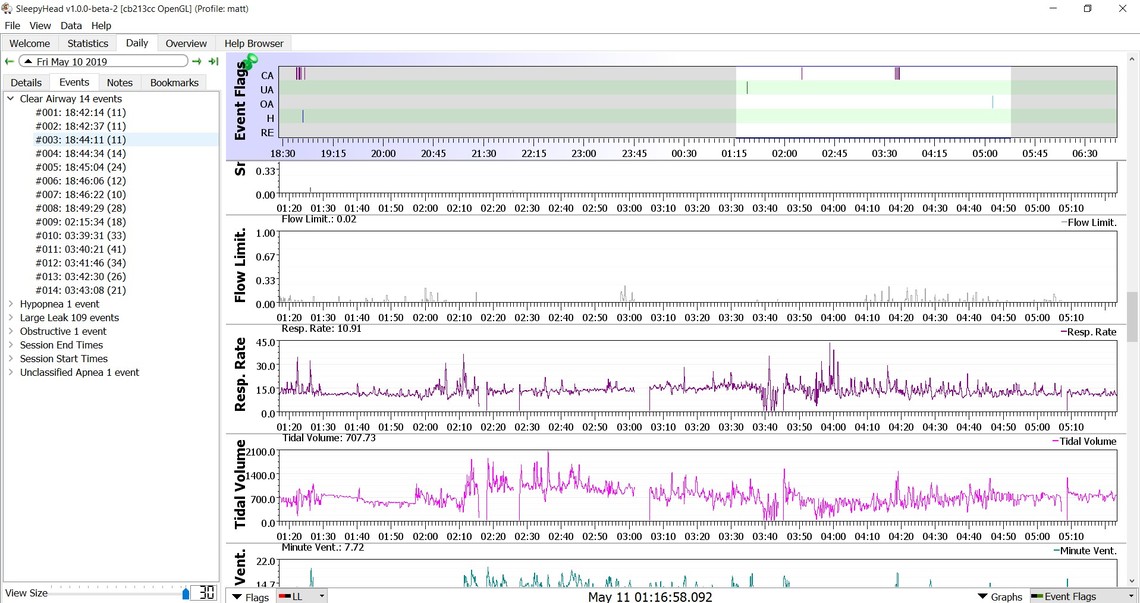Screen dimensions: 1140x603
Task: Switch to the Welcome tab
Action: click(x=30, y=44)
